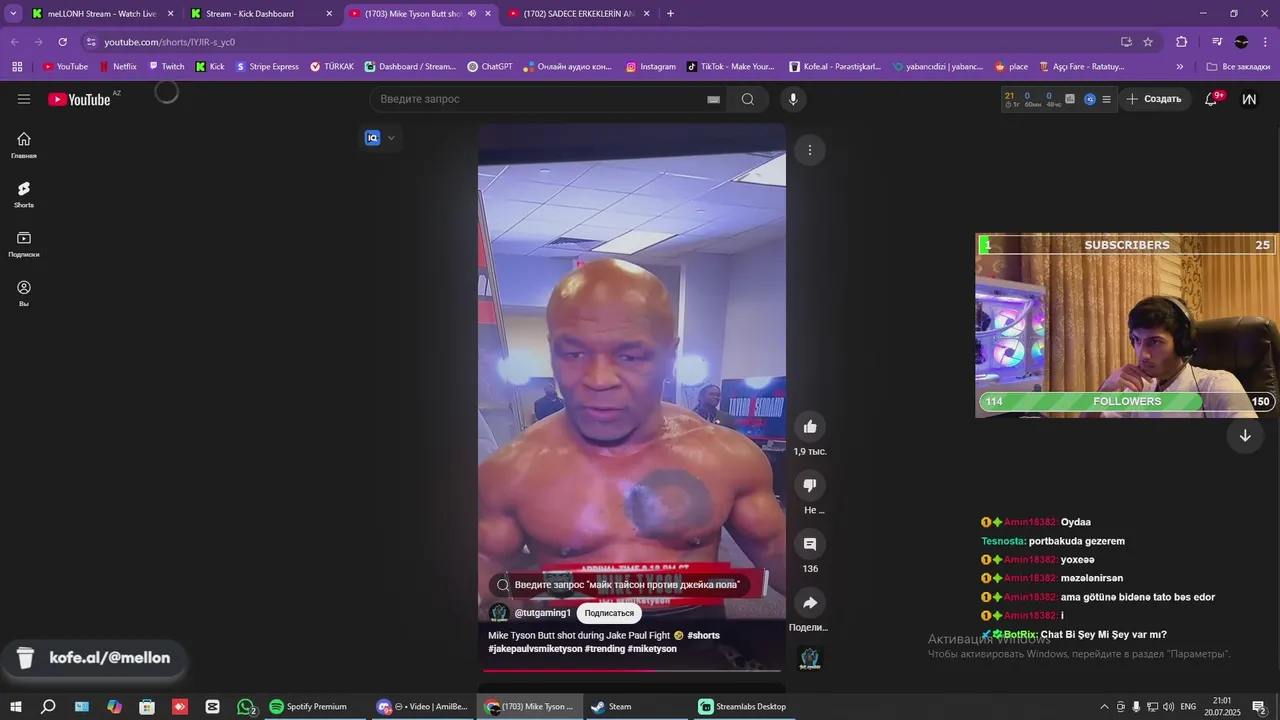
Task: Open the Netflix bookmark
Action: coord(118,67)
